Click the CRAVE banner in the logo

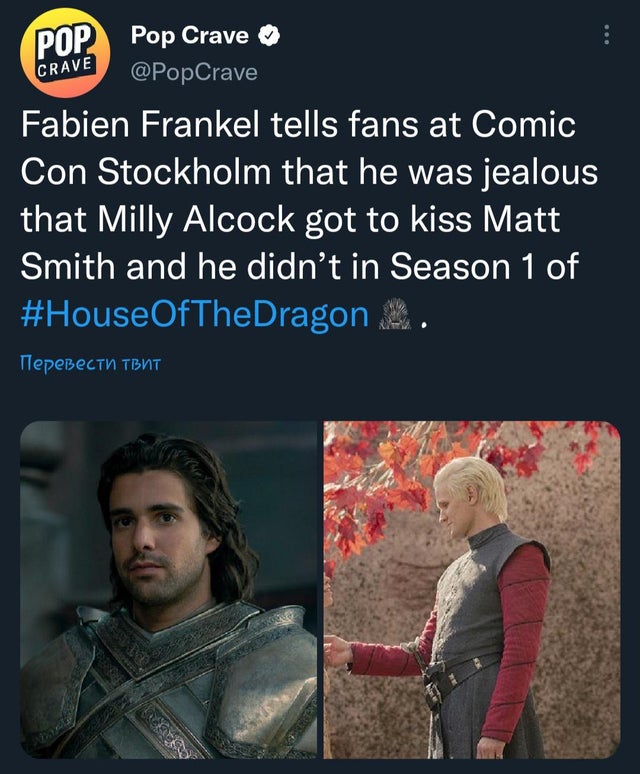(66, 68)
